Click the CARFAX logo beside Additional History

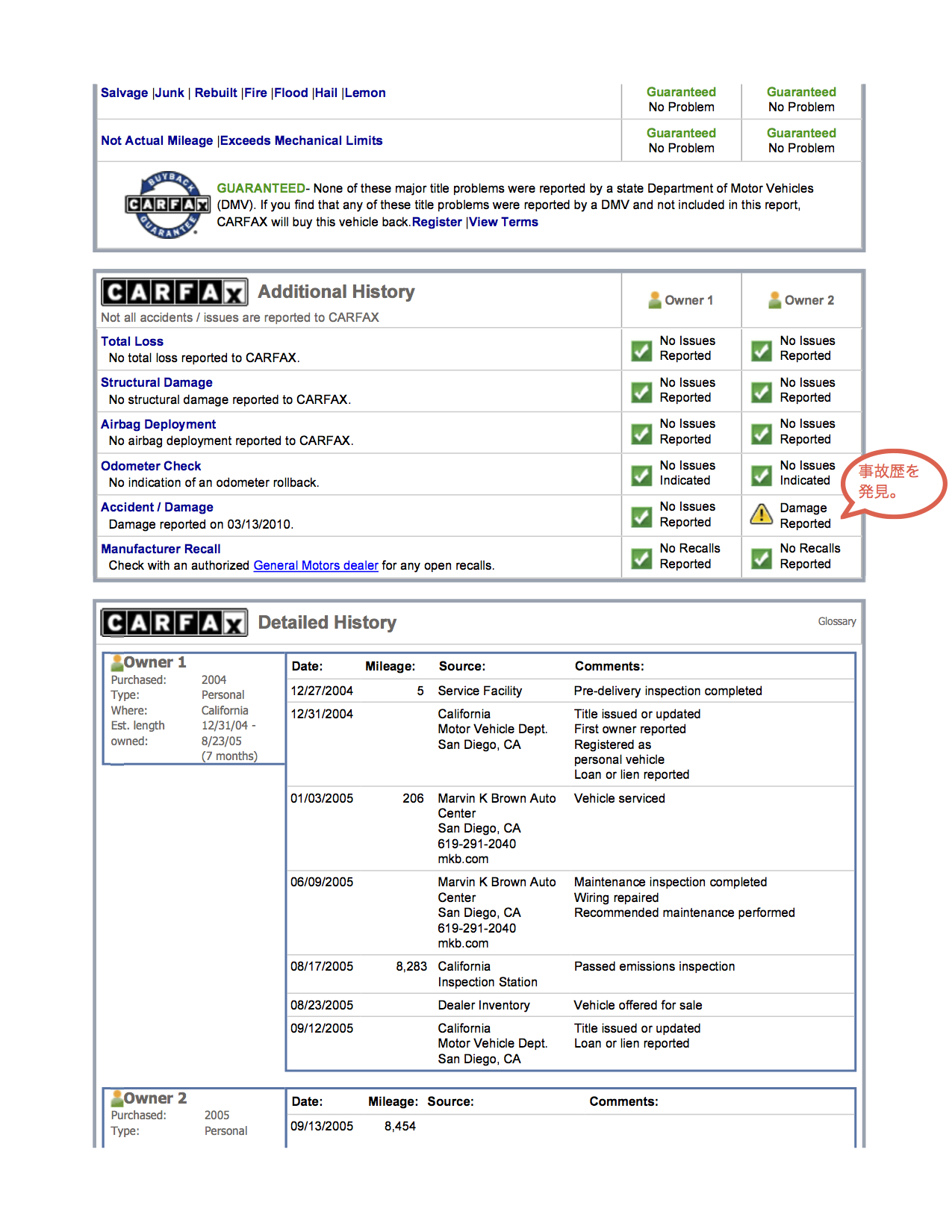[174, 292]
